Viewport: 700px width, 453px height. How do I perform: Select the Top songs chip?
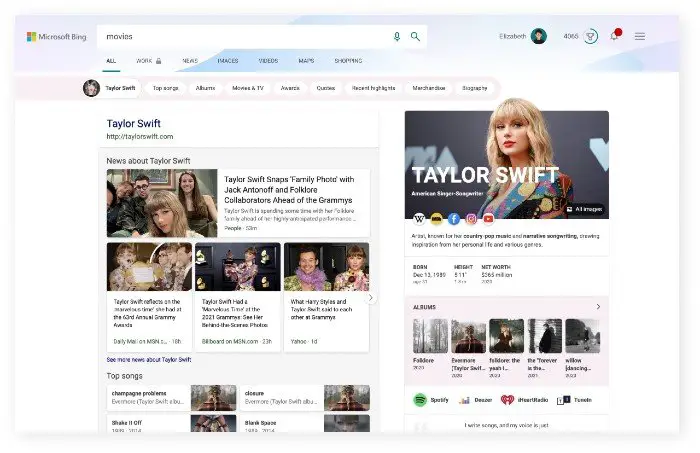click(x=166, y=88)
